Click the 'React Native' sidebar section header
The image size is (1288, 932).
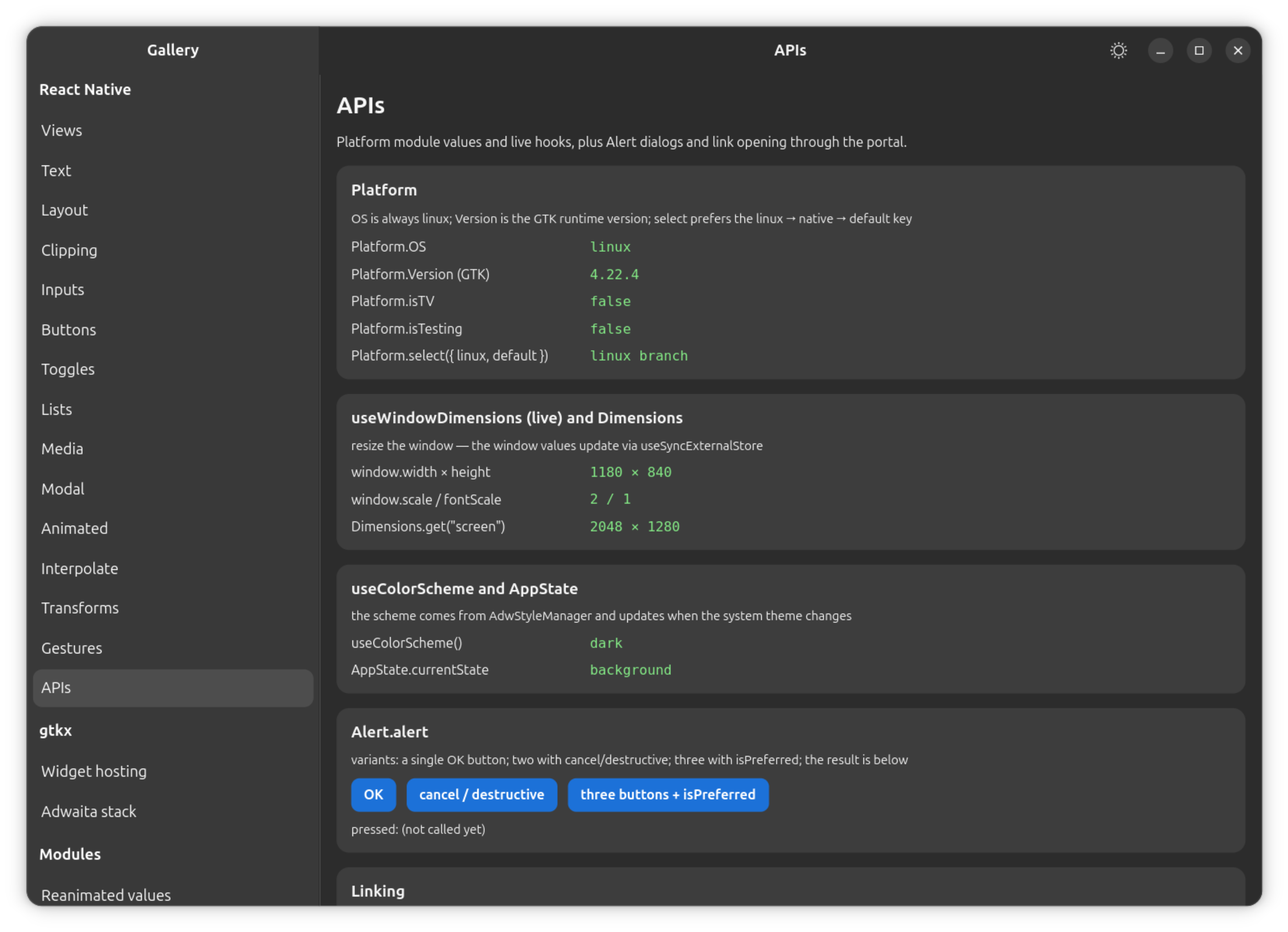[x=85, y=90]
